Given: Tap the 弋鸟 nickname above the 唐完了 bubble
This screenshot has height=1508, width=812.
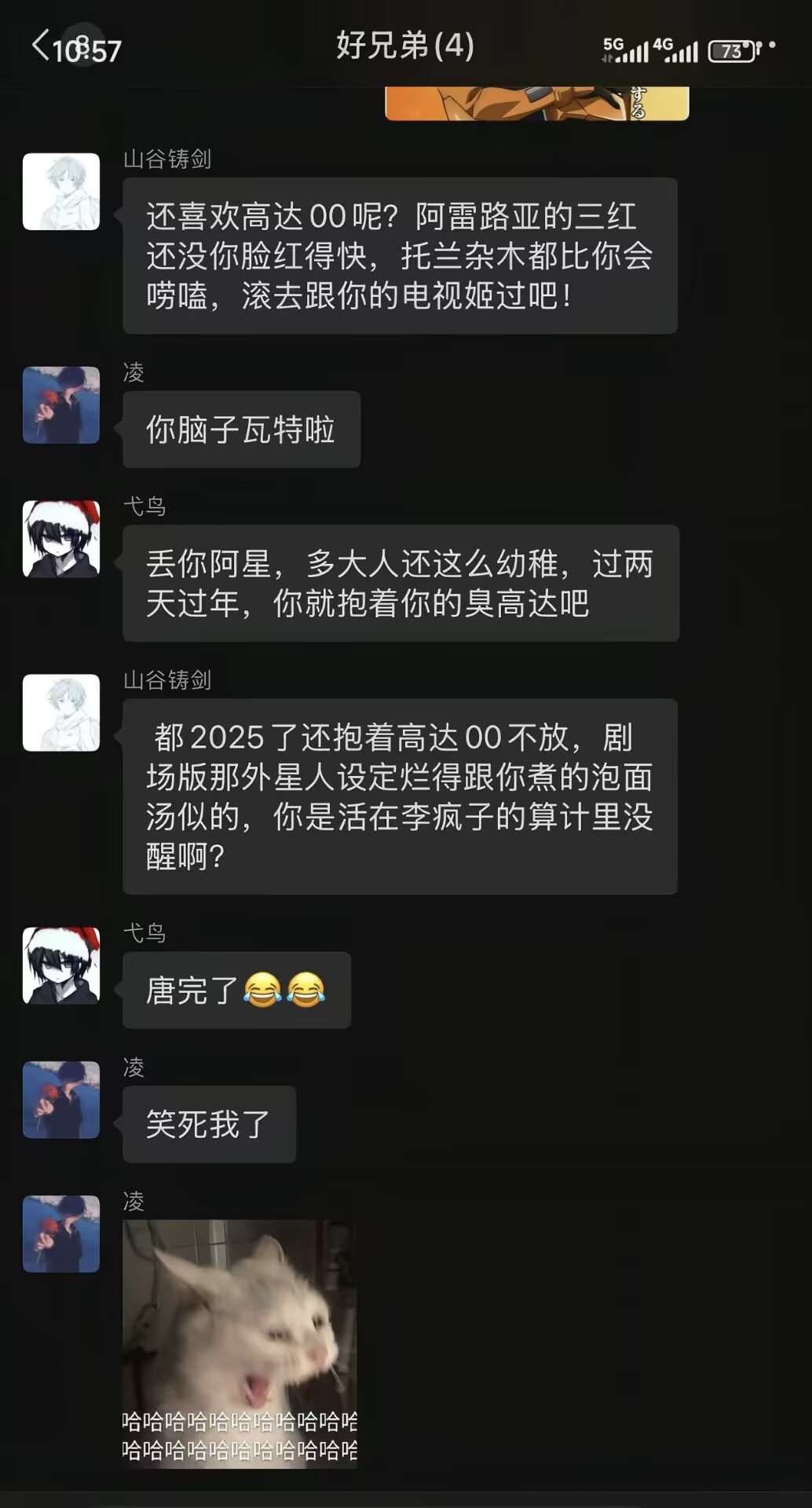Looking at the screenshot, I should 144,933.
